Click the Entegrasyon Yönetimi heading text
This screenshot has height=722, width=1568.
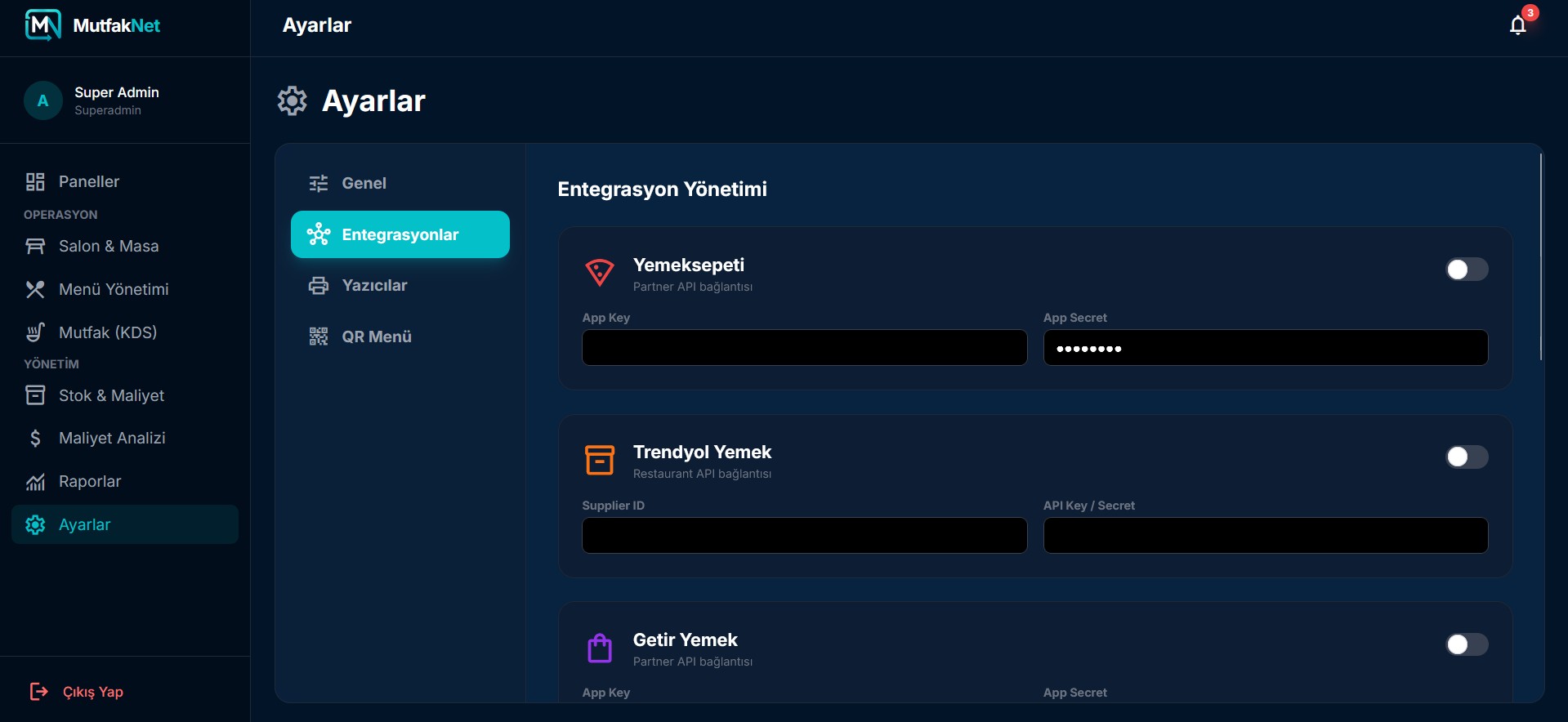[x=662, y=189]
